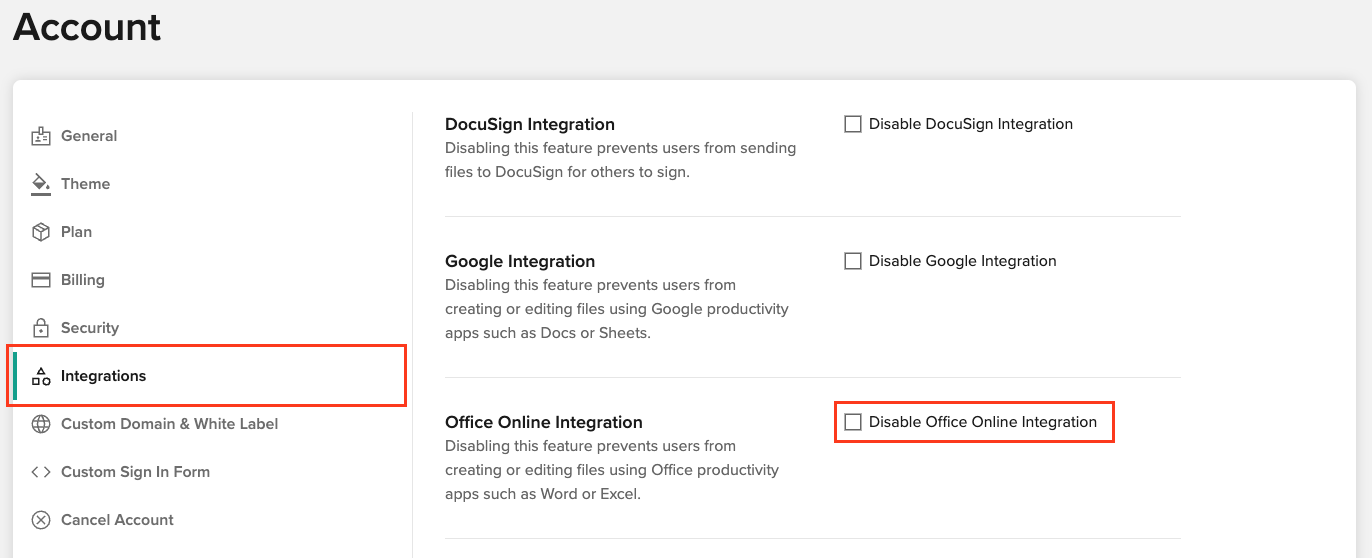This screenshot has width=1372, height=558.
Task: Check Disable Office Online Integration box
Action: 853,422
